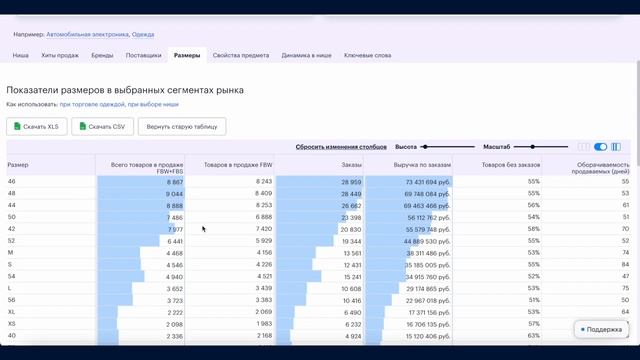Select size cell S
This screenshot has height=360, width=640.
coord(10,264)
